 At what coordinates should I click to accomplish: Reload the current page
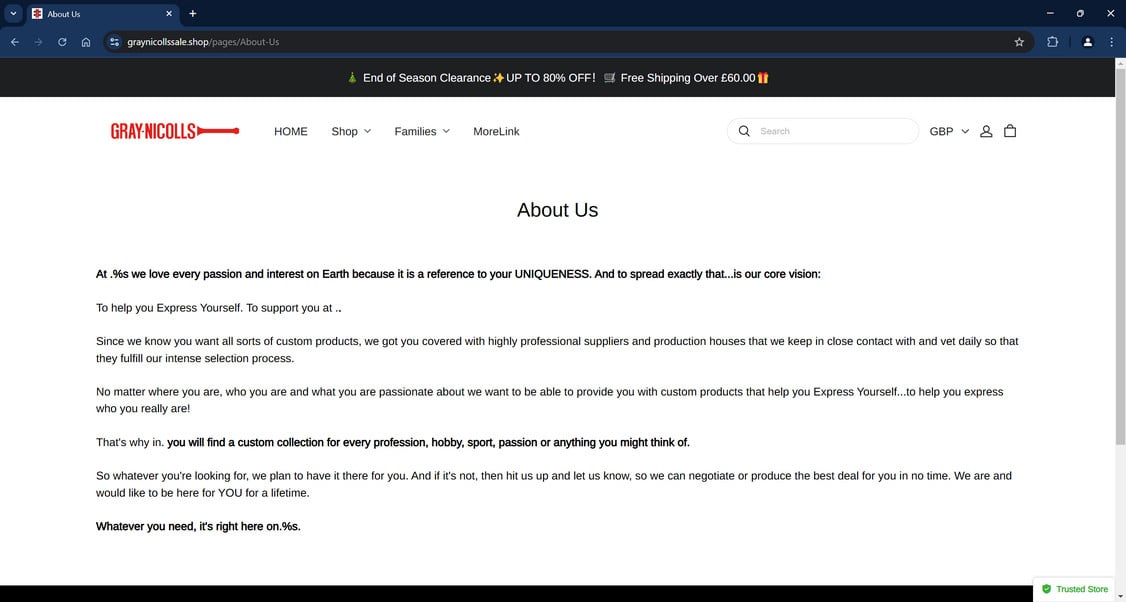(x=62, y=42)
